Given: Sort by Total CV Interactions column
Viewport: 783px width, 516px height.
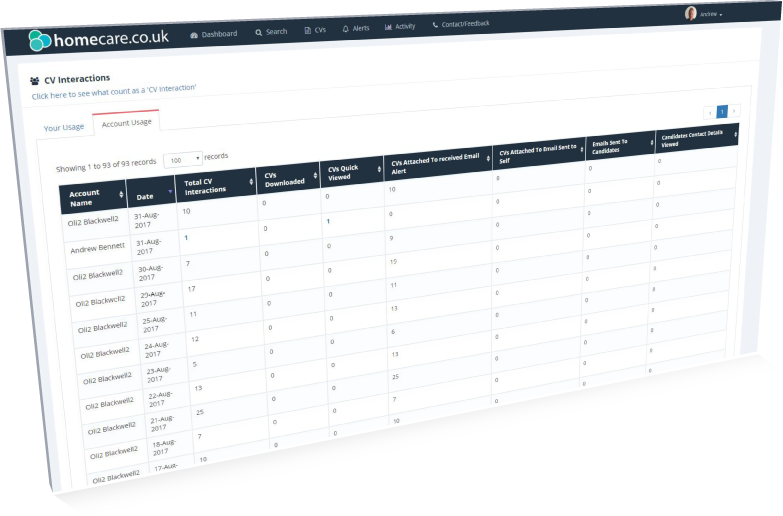Looking at the screenshot, I should (x=216, y=184).
